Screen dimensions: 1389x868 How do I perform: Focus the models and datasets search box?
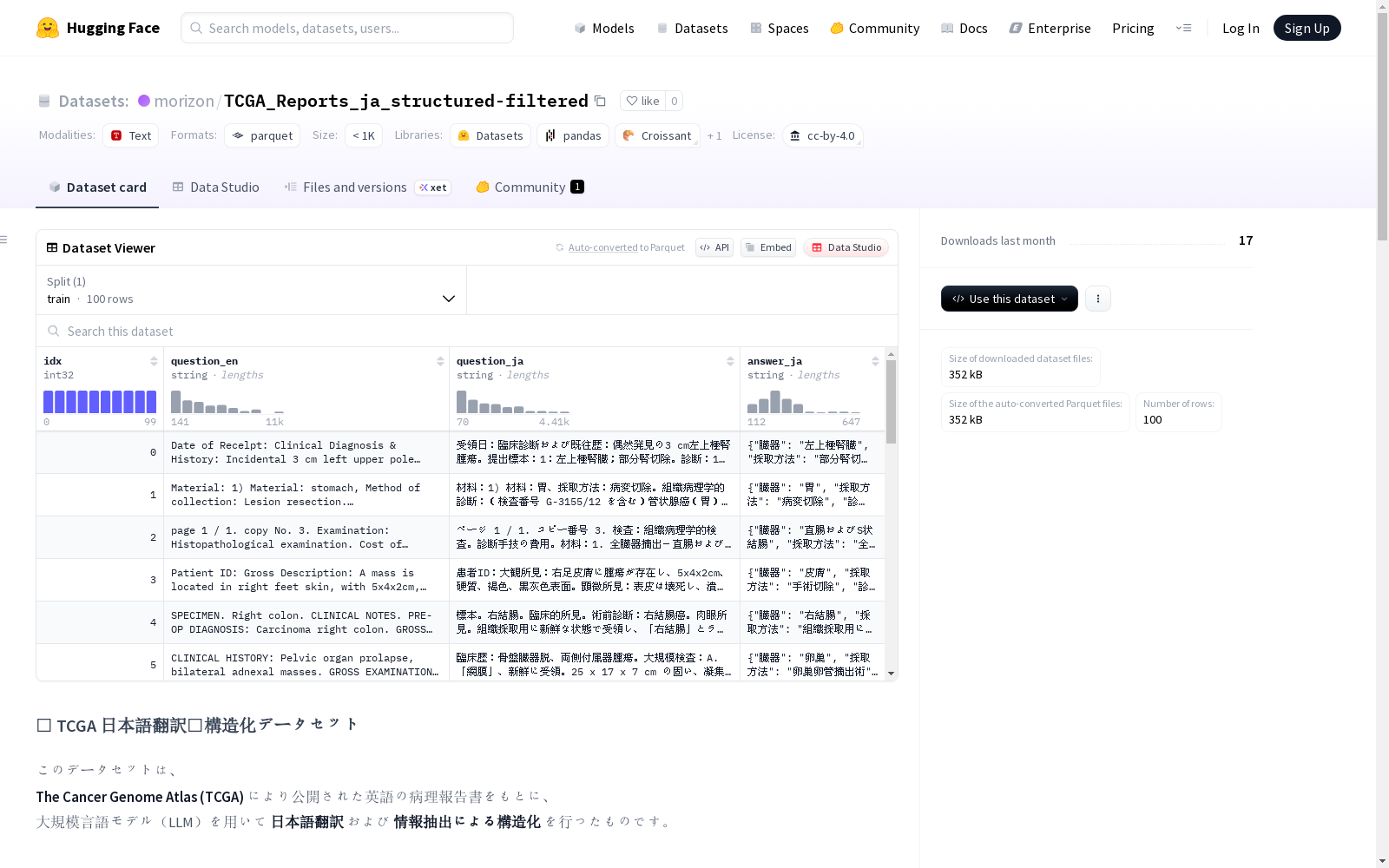(347, 28)
